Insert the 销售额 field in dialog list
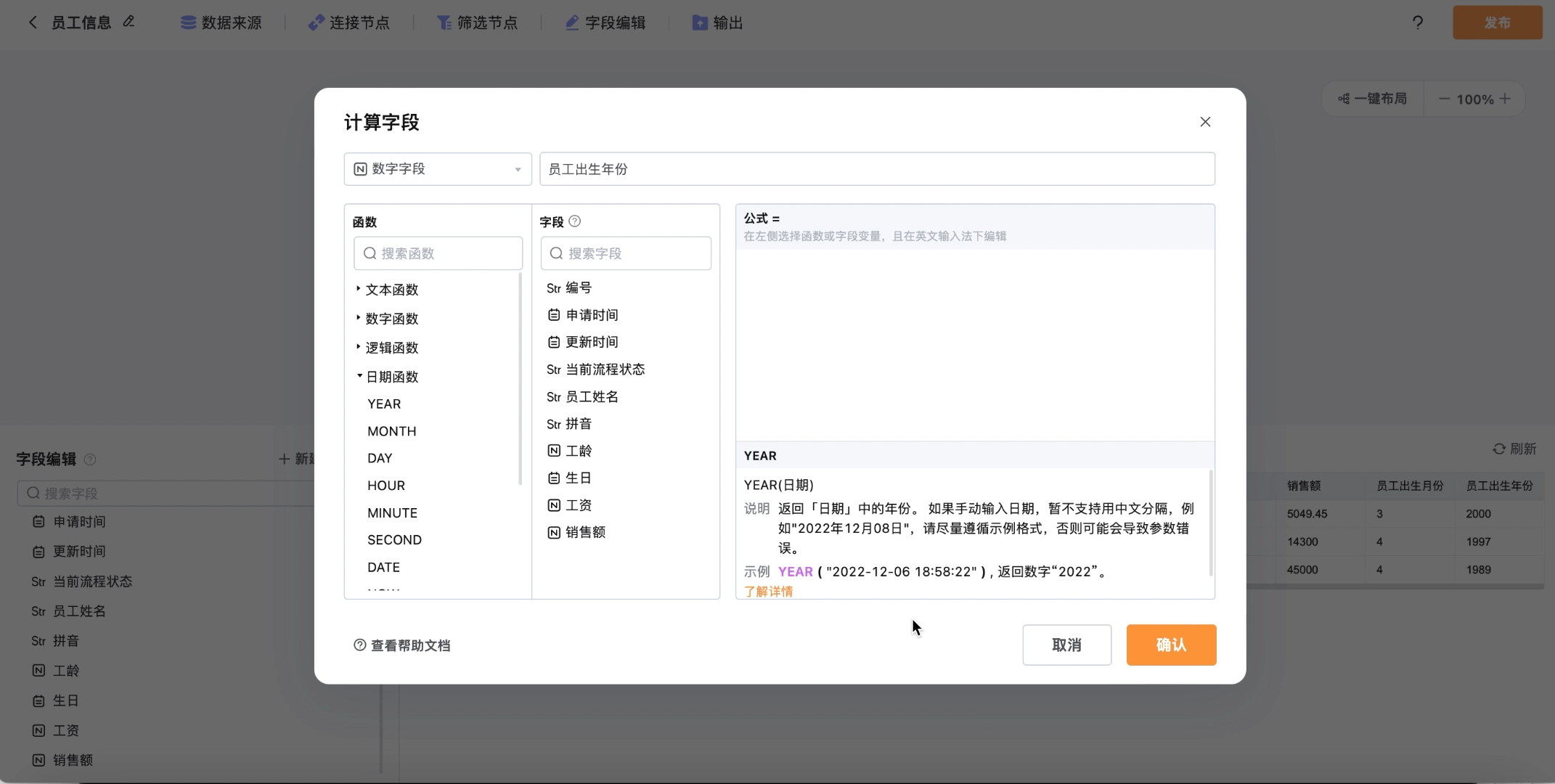1555x784 pixels. [x=576, y=532]
